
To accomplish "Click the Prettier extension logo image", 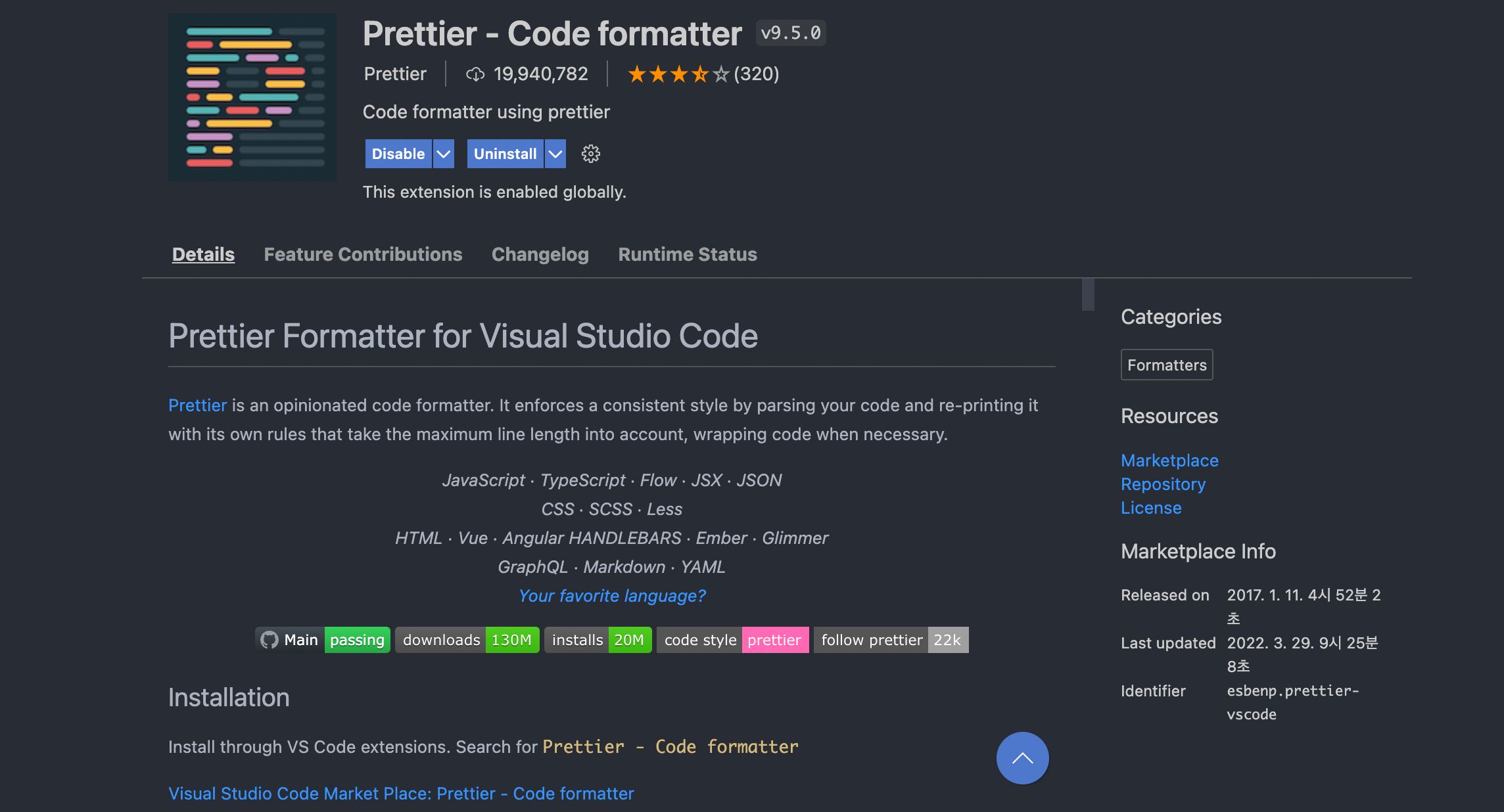I will [252, 97].
